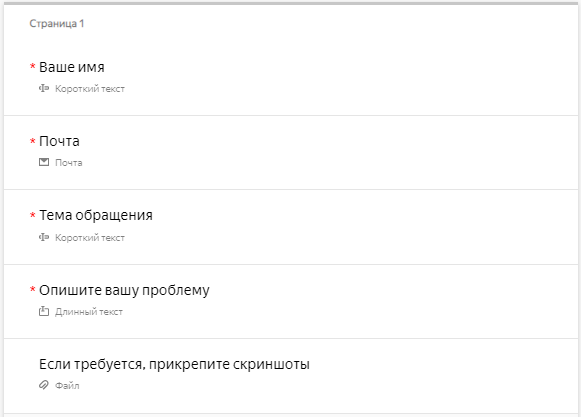Click the Страница 1 page label
581x417 pixels.
pyautogui.click(x=57, y=24)
